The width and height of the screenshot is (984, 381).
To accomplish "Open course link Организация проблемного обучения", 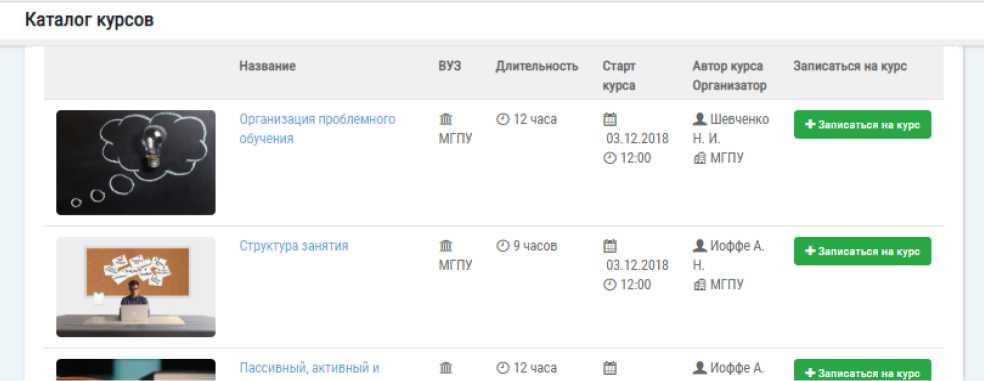I will pos(318,129).
